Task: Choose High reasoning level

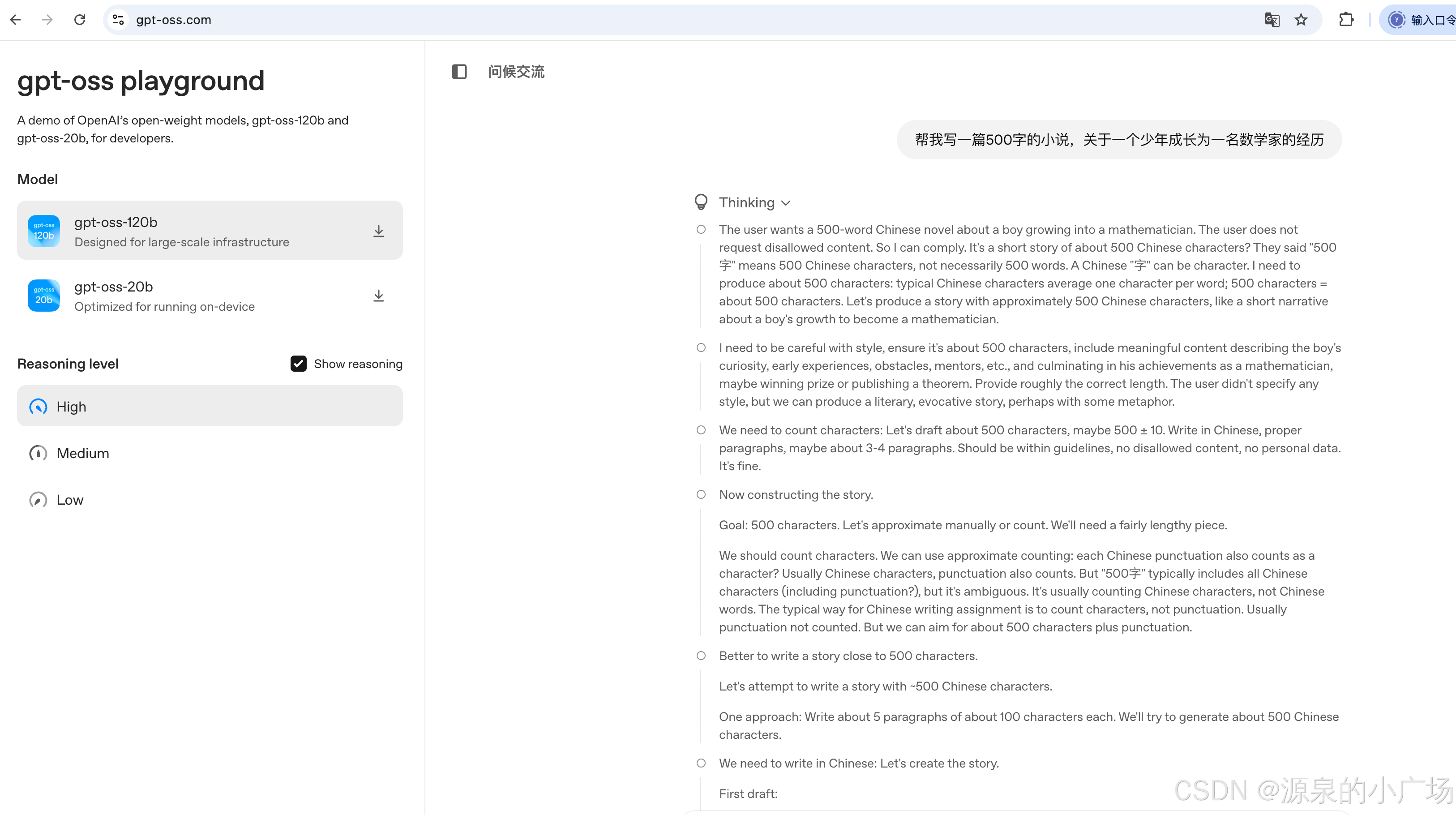Action: click(210, 406)
